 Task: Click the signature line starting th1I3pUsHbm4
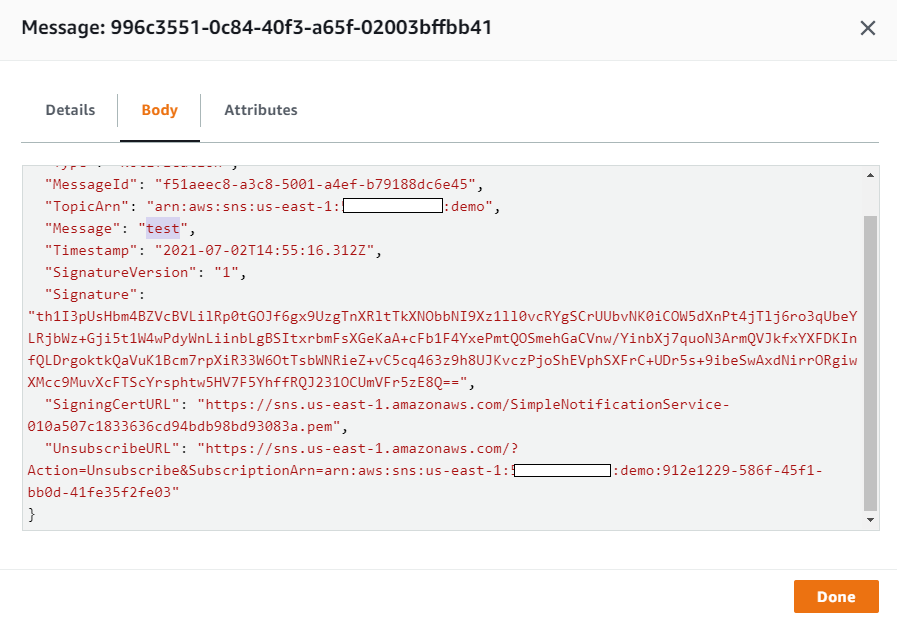click(x=442, y=316)
